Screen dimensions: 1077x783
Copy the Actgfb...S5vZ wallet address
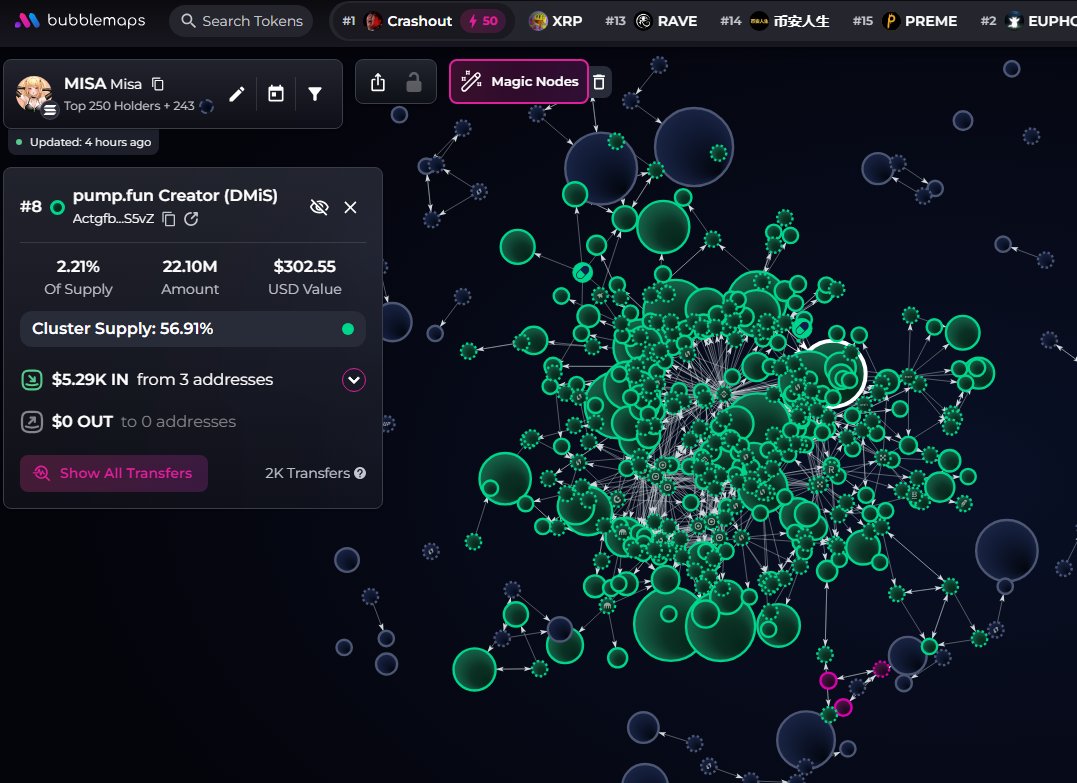coord(169,219)
